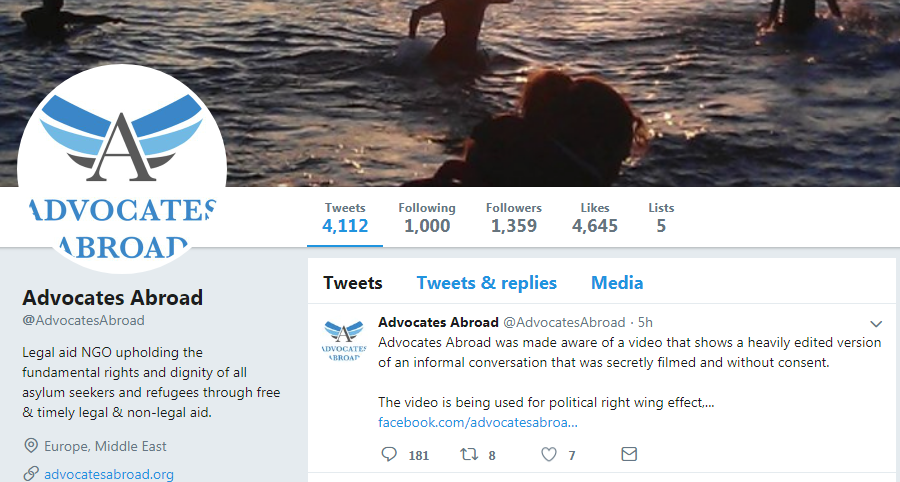Visit advocatesabroad.org website link
This screenshot has width=900, height=482.
(x=109, y=474)
